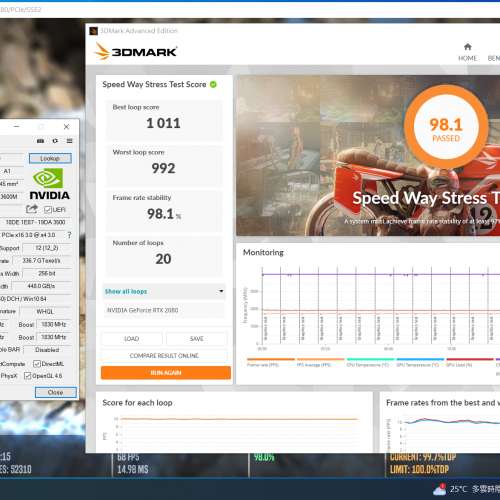Click the 98.1 PASSED score circle
This screenshot has width=500, height=500.
click(446, 127)
